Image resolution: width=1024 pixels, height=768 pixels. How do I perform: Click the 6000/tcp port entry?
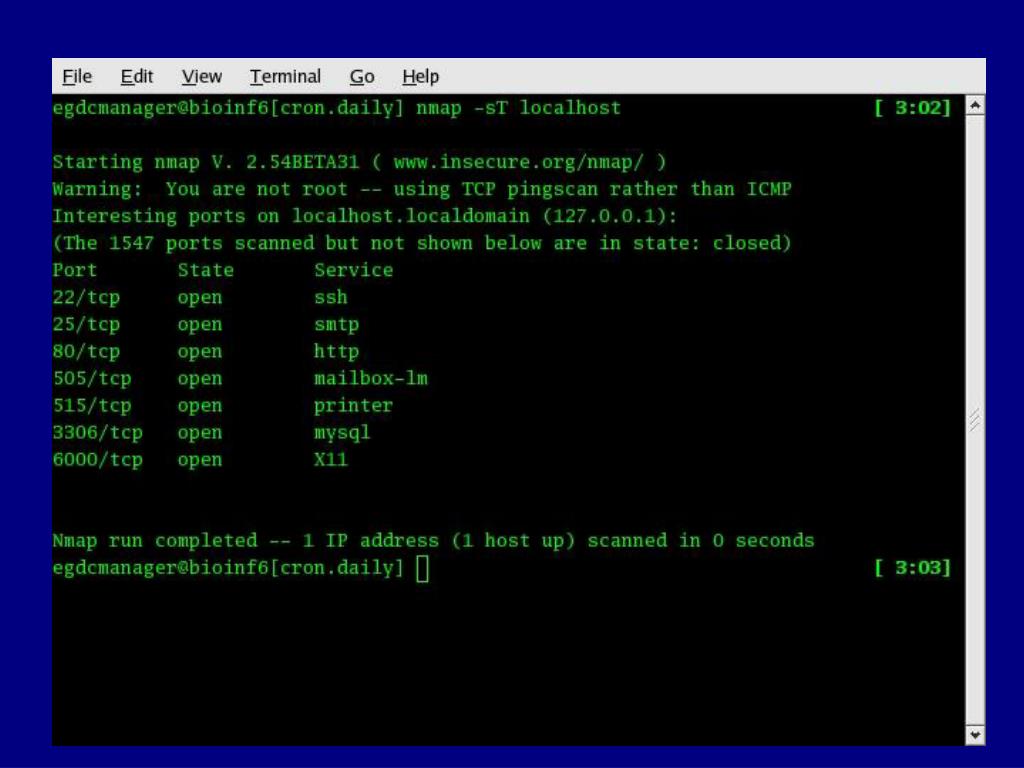(x=97, y=460)
